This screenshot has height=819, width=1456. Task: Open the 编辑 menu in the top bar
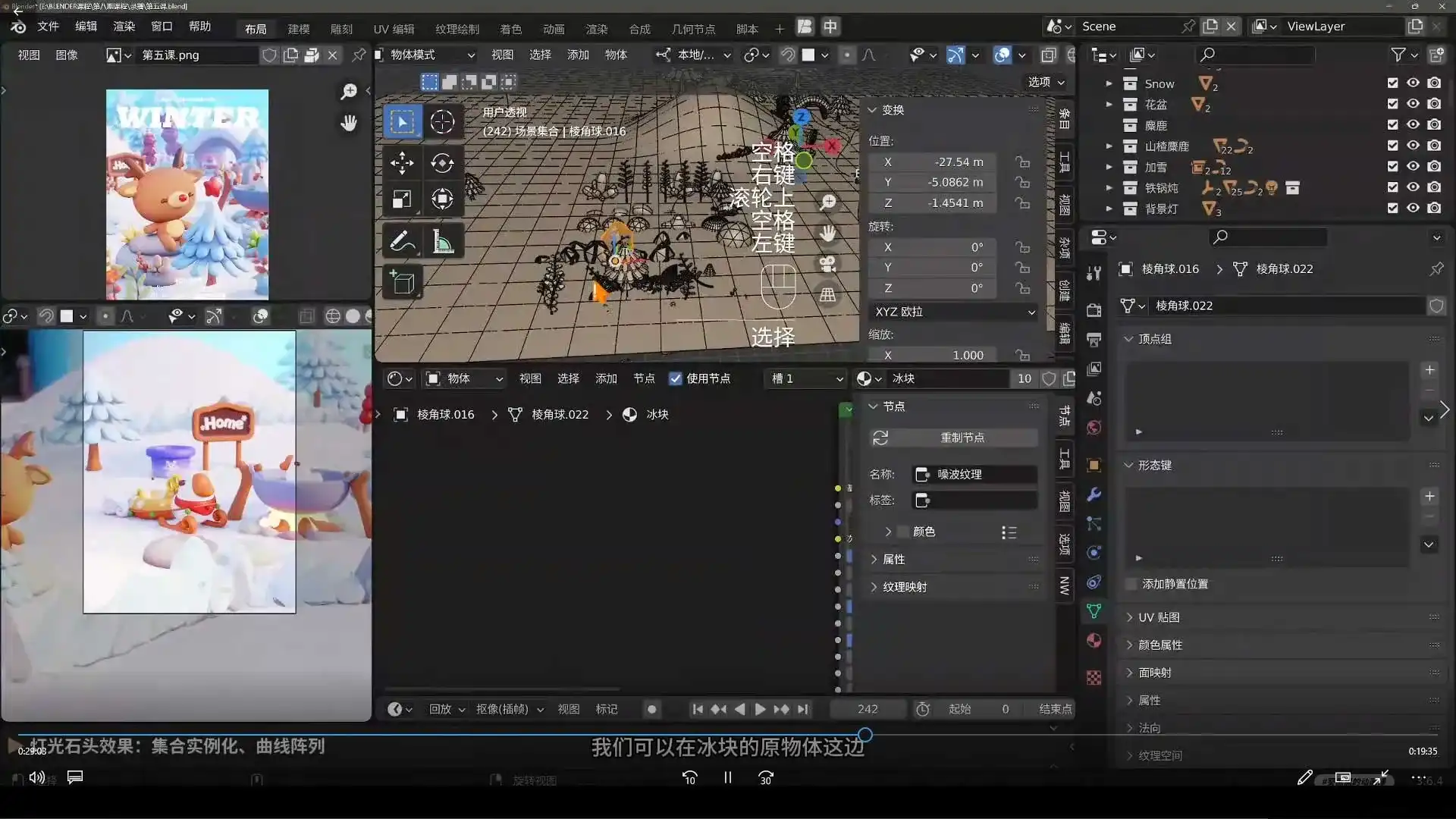pos(86,26)
